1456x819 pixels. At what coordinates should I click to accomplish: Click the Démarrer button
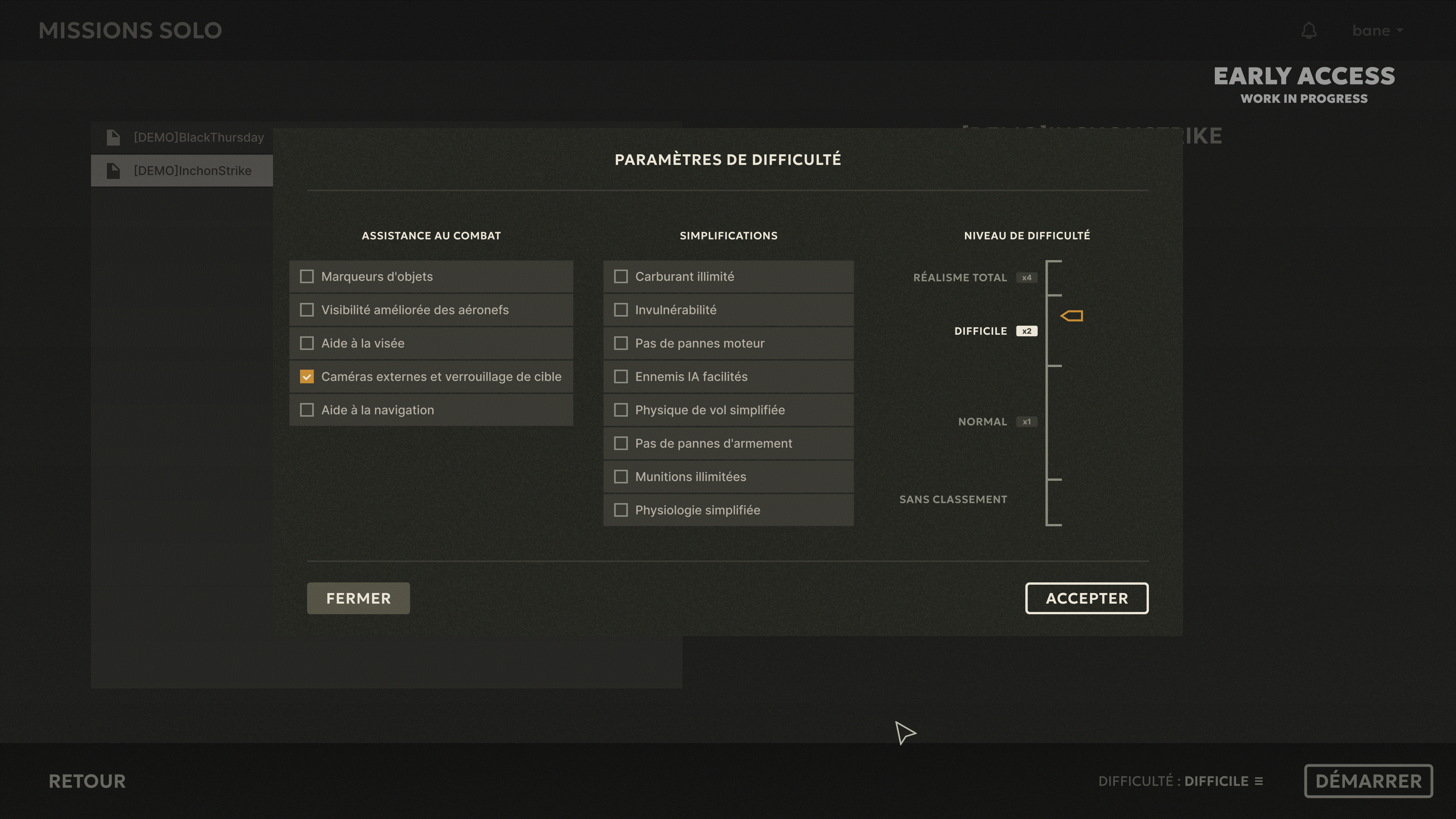coord(1368,781)
